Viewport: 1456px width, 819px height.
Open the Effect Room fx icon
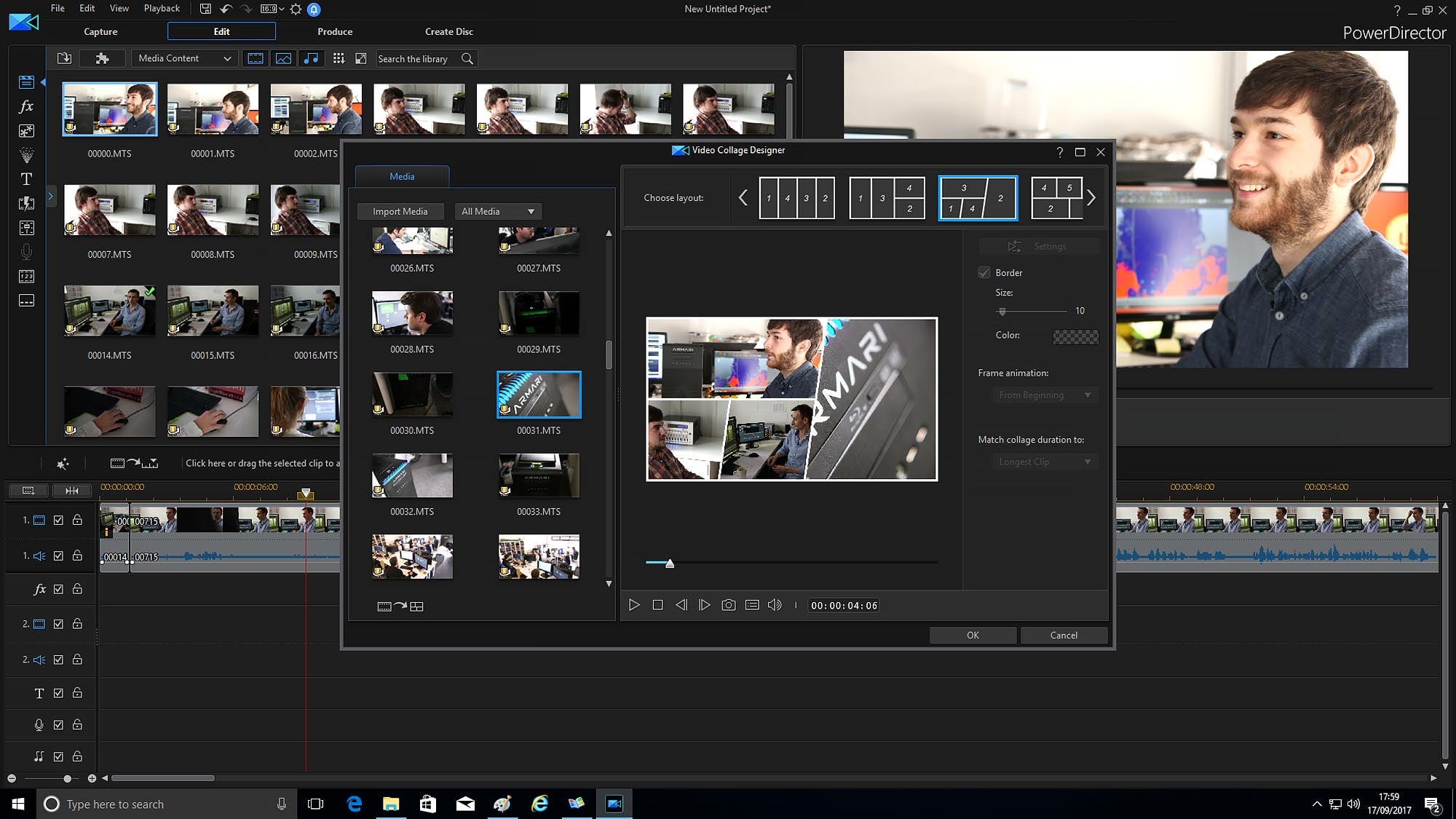click(26, 106)
